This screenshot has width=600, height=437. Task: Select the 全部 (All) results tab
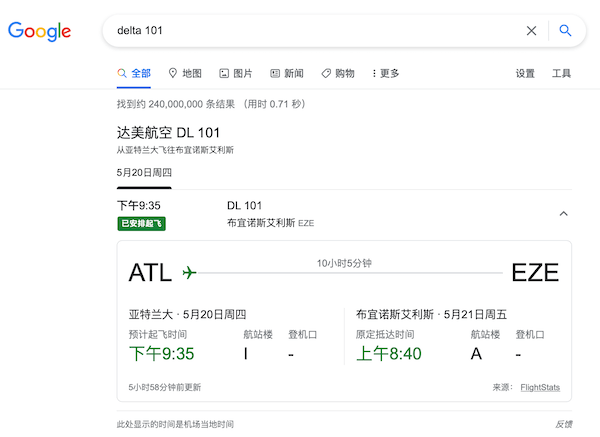point(134,73)
